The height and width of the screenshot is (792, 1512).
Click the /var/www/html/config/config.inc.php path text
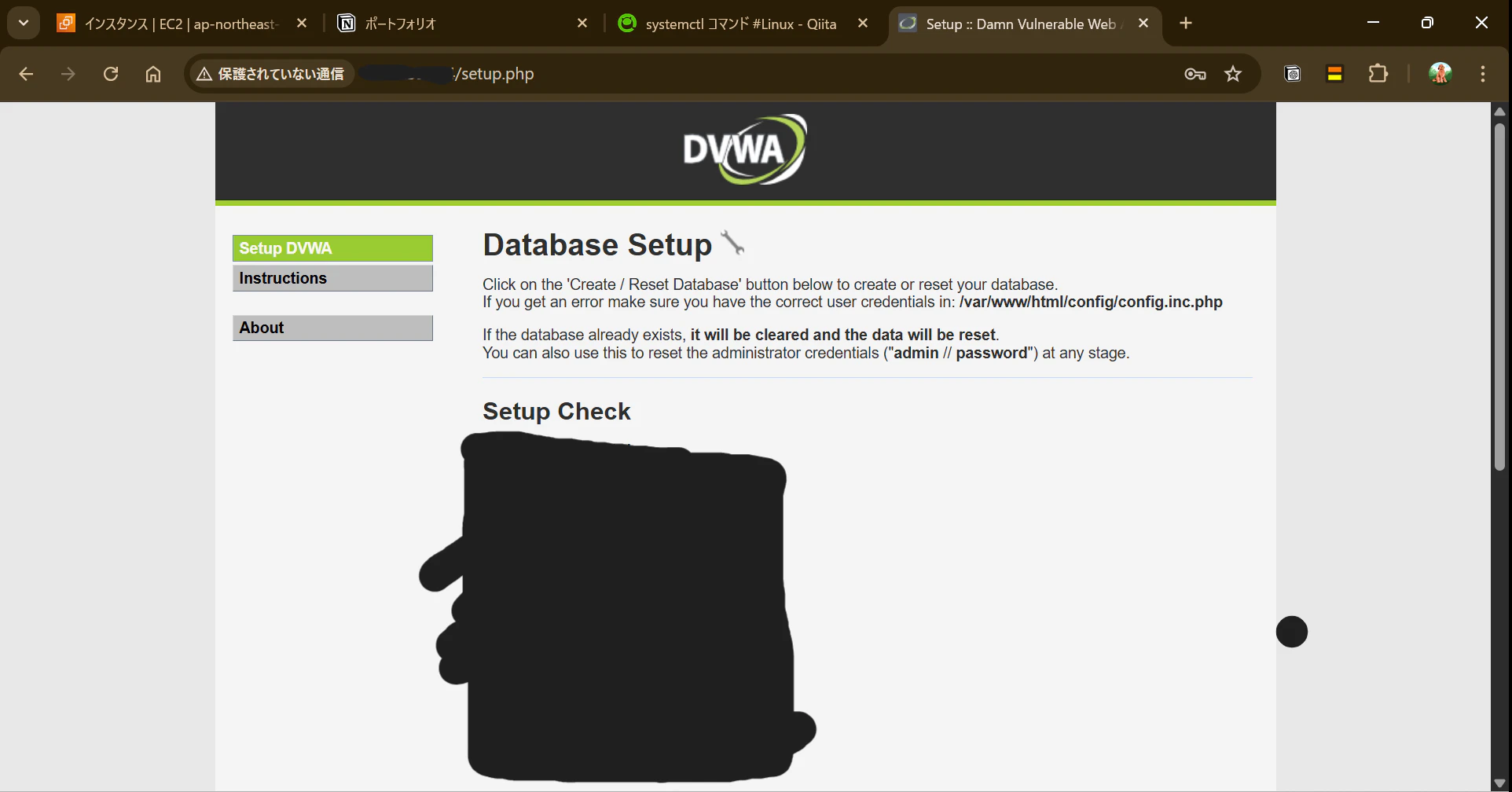point(1091,302)
